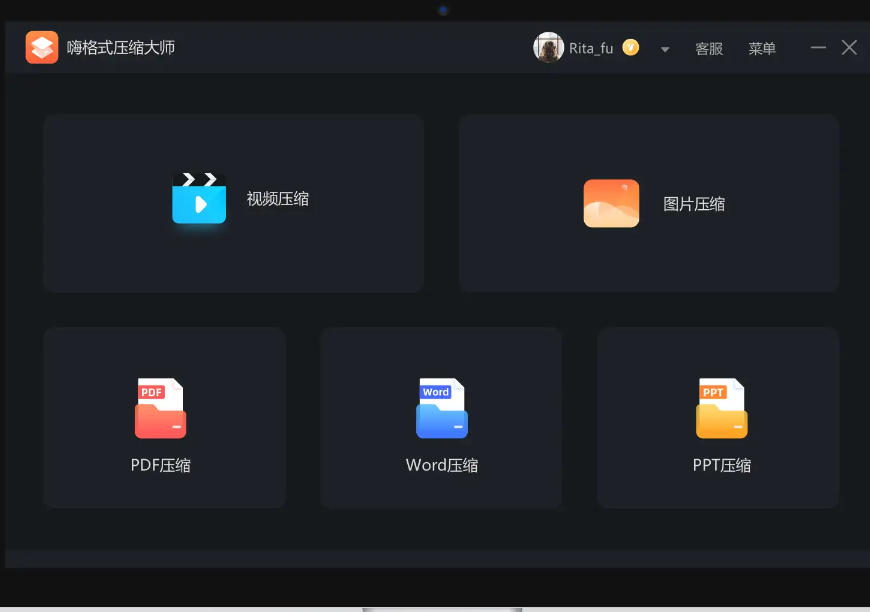Click the 嗨格式压缩大师 app title
This screenshot has height=612, width=870.
click(x=120, y=48)
